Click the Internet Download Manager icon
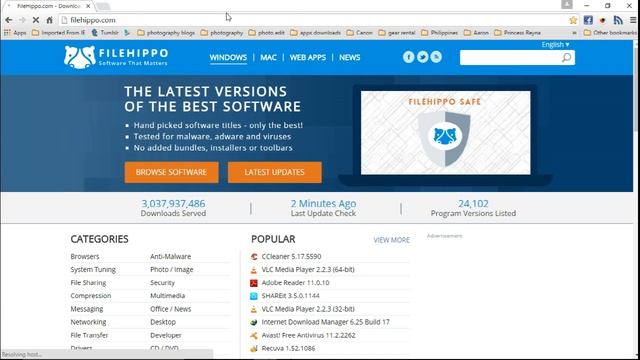 pos(254,322)
